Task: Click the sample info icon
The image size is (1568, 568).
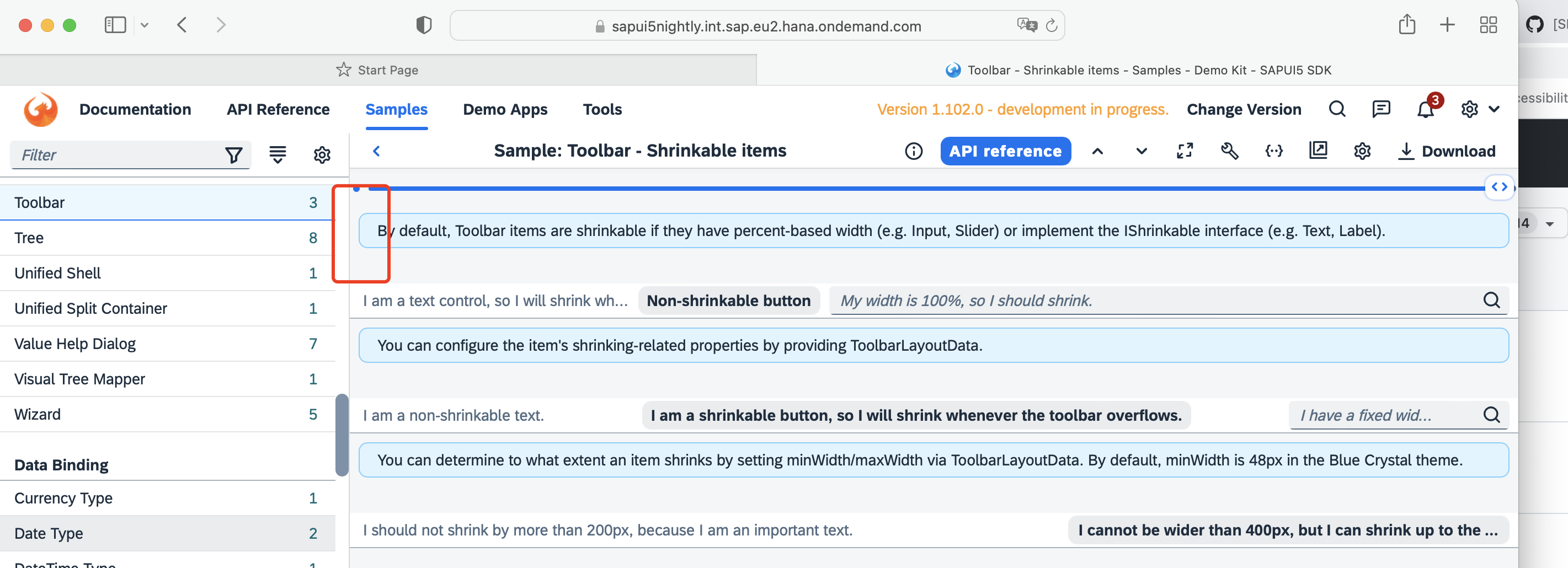Action: (x=913, y=152)
